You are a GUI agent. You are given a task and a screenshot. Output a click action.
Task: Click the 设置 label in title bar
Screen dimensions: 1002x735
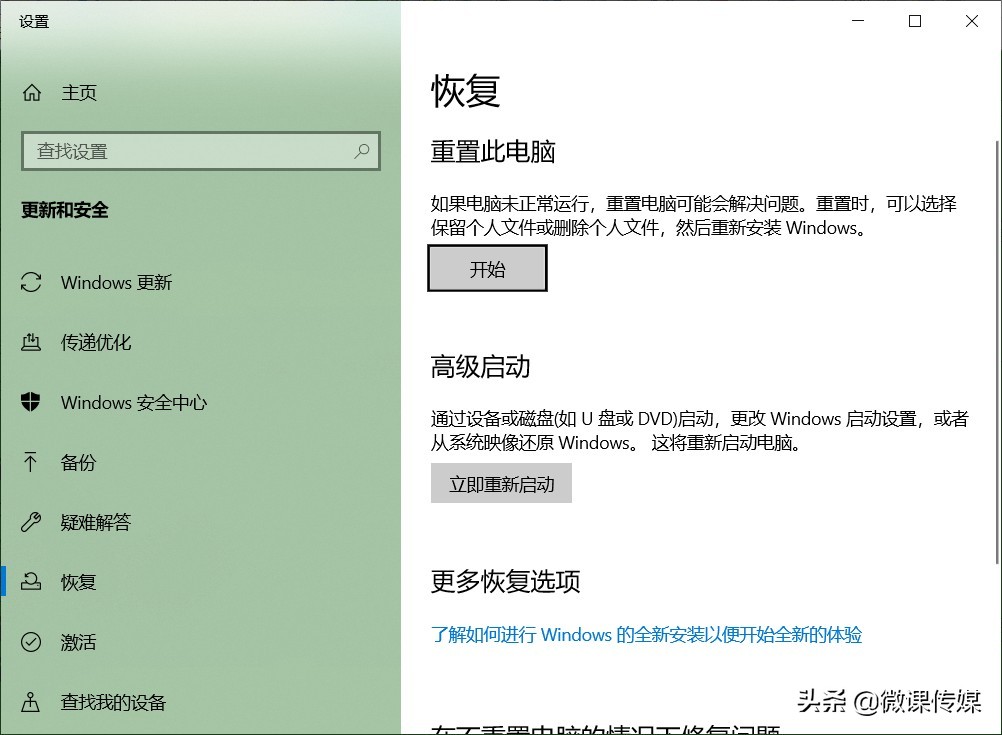pyautogui.click(x=33, y=20)
